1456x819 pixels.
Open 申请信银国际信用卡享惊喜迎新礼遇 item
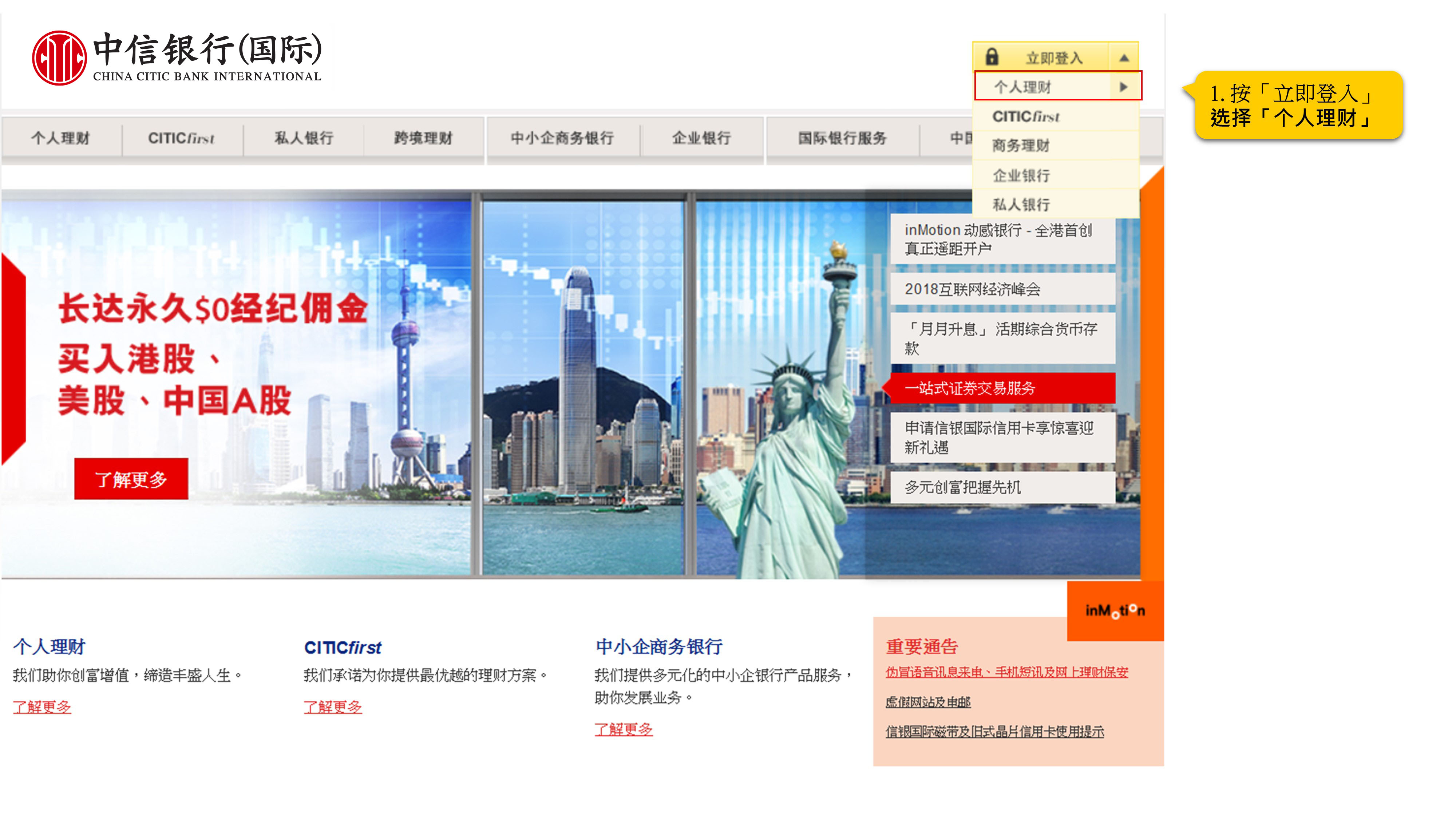click(x=1003, y=438)
